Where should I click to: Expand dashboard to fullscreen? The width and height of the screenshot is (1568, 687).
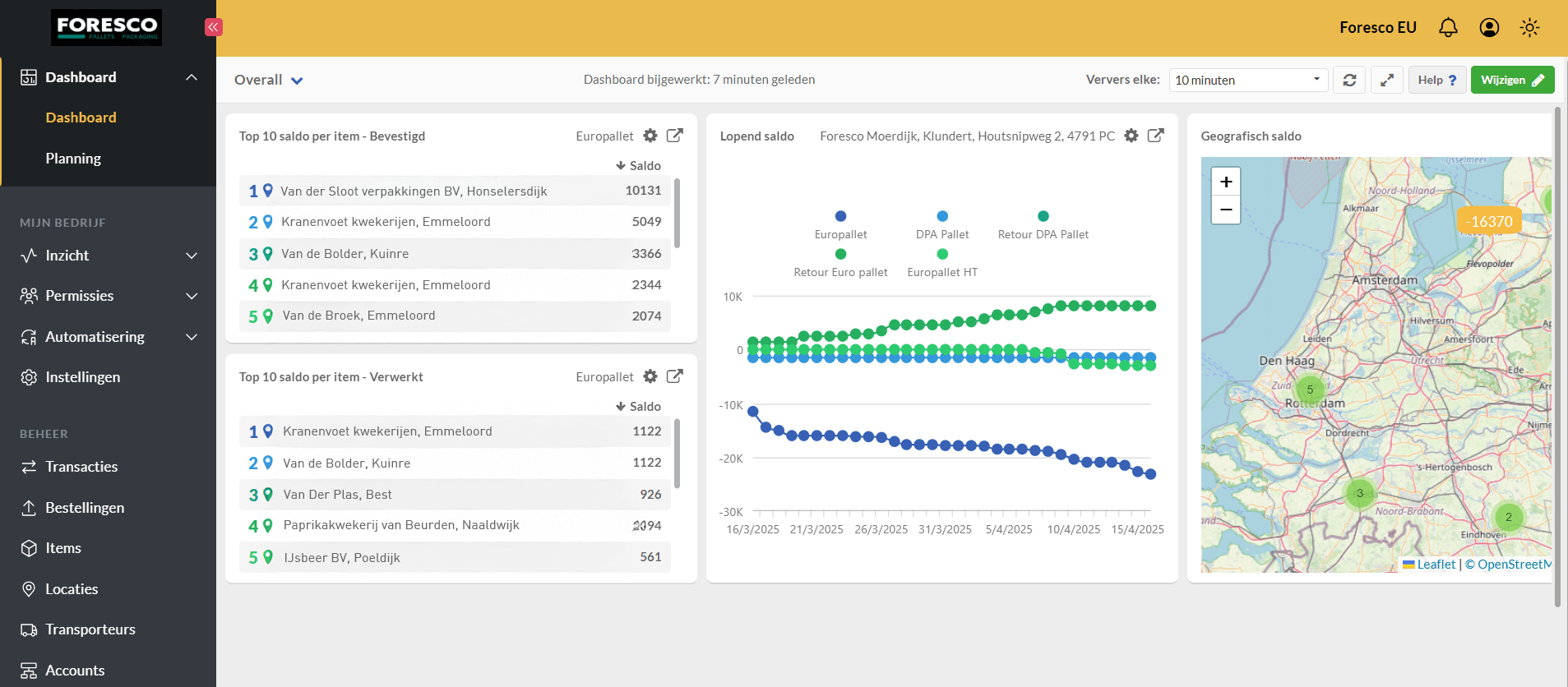(x=1387, y=80)
